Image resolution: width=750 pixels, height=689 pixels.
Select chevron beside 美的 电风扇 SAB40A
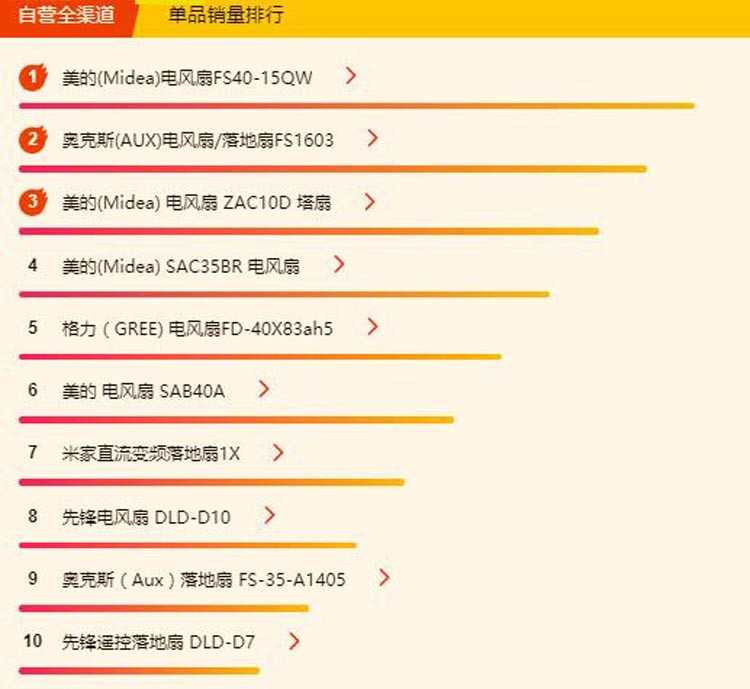coord(264,389)
